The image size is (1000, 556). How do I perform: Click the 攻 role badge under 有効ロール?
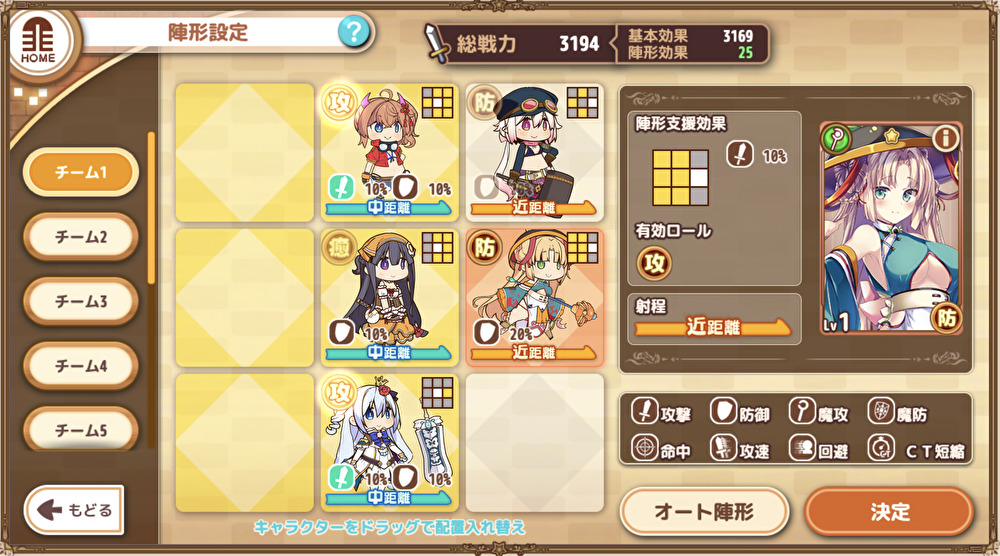click(654, 263)
